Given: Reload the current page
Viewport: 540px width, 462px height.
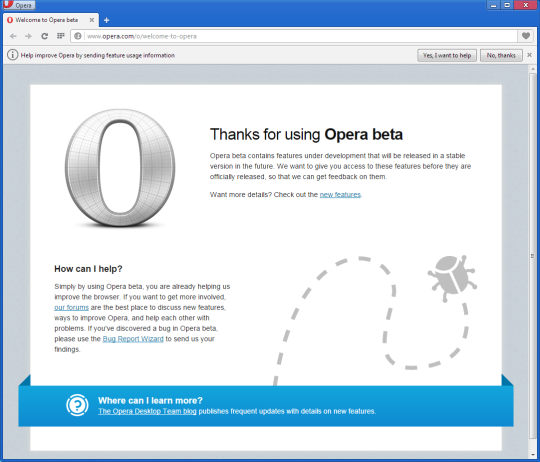Looking at the screenshot, I should tap(44, 36).
